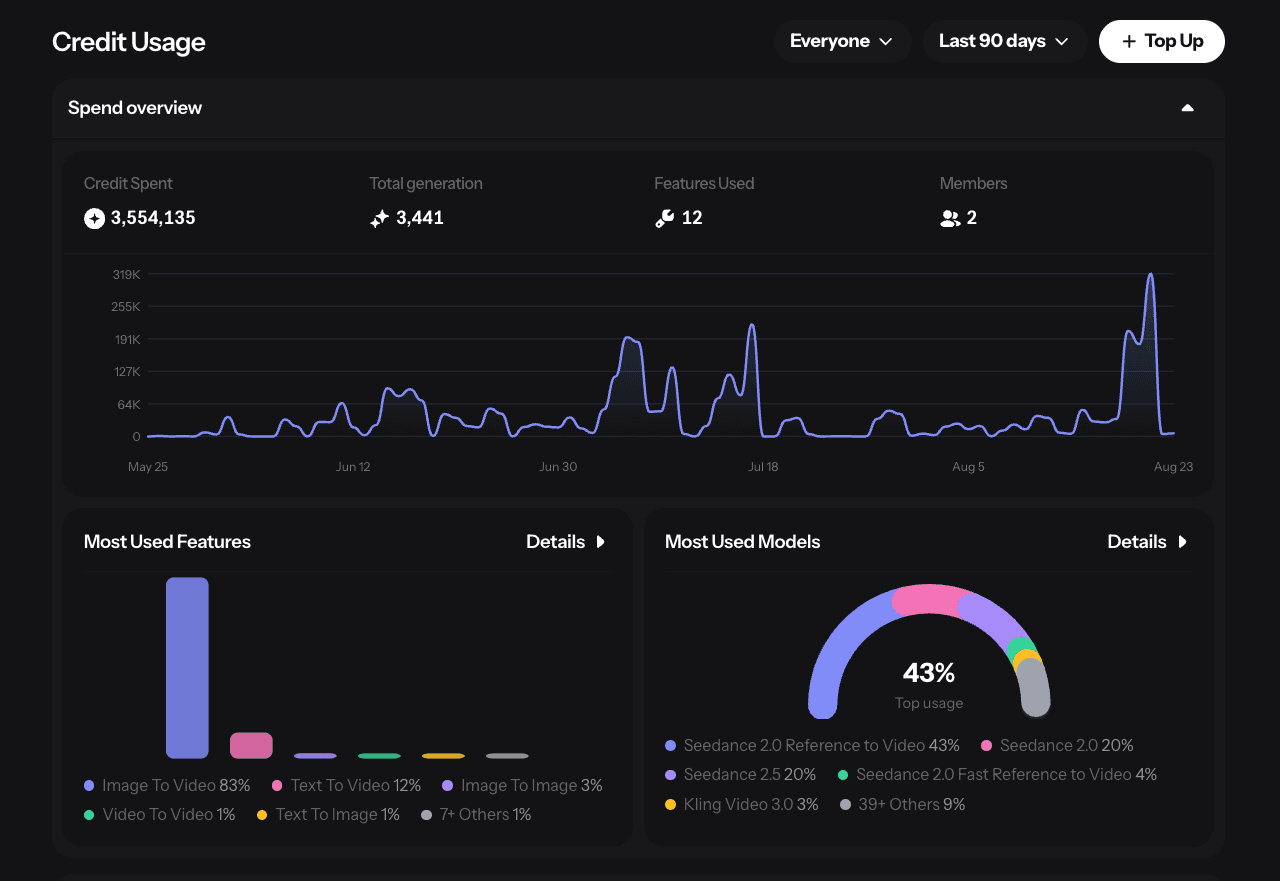Click the Most Used Models heading
Image resolution: width=1280 pixels, height=881 pixels.
tap(743, 542)
